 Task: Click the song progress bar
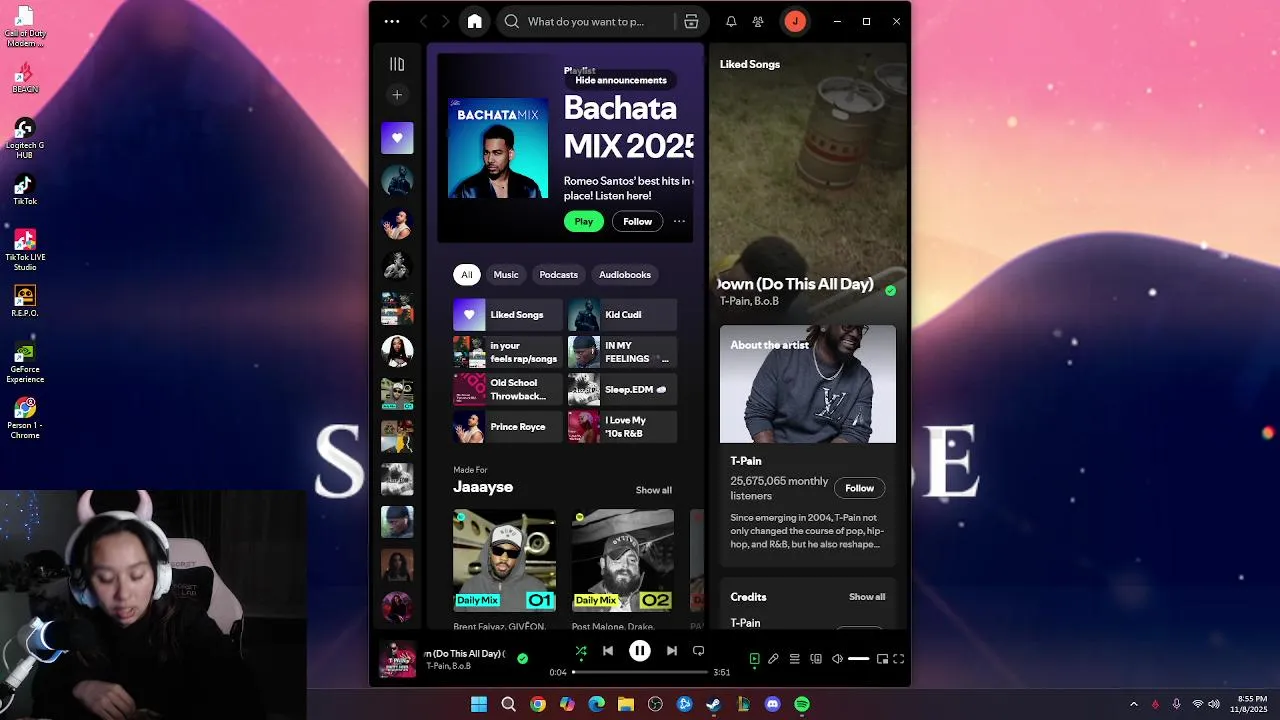639,672
